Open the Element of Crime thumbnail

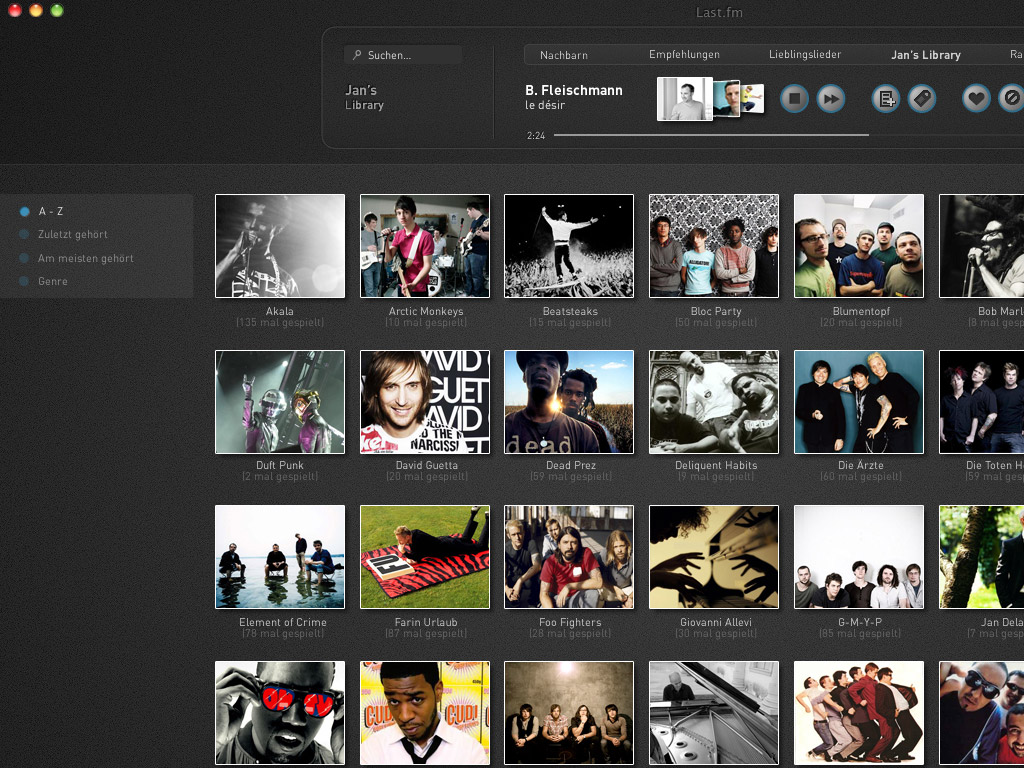(x=280, y=556)
